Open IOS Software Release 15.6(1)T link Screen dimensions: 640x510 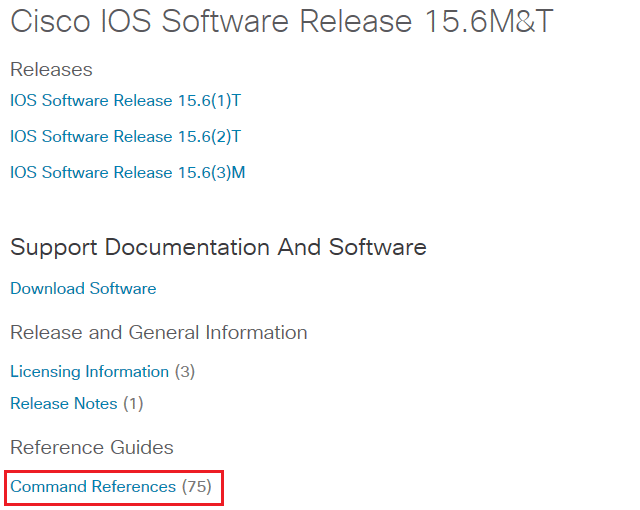click(125, 100)
